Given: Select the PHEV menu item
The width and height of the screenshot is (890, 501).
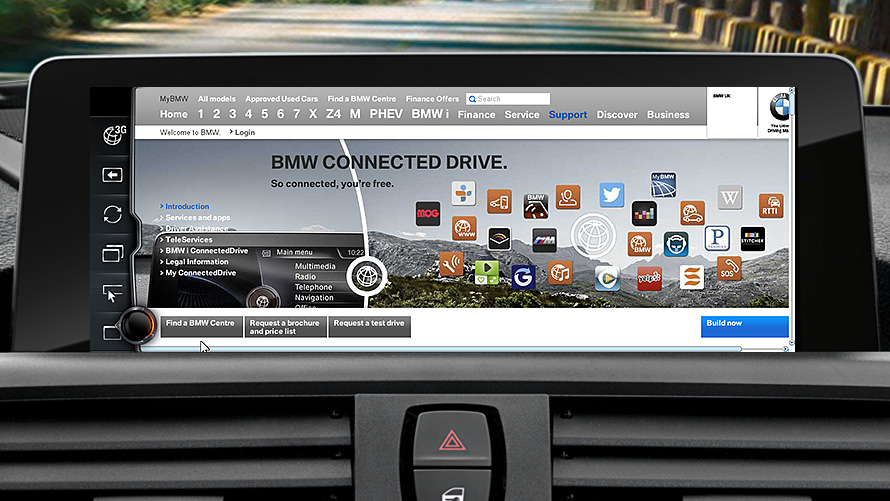Looking at the screenshot, I should tap(386, 114).
